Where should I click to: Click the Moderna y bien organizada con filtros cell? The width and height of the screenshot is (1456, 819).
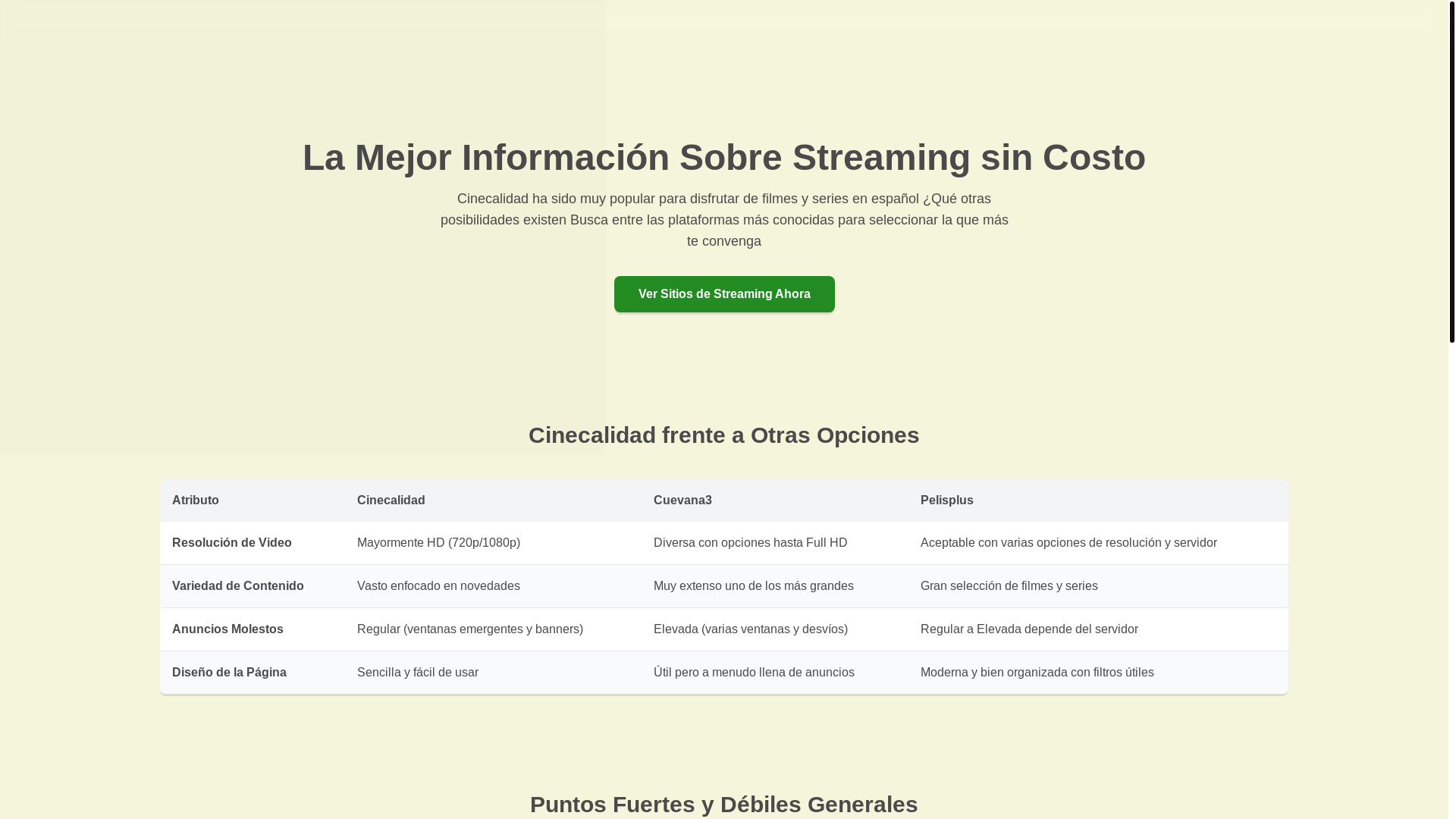(1098, 673)
